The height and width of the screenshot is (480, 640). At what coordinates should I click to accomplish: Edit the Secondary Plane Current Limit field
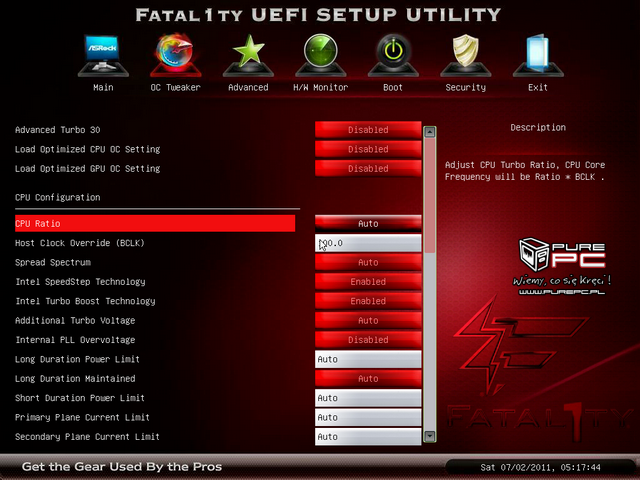[x=368, y=436]
